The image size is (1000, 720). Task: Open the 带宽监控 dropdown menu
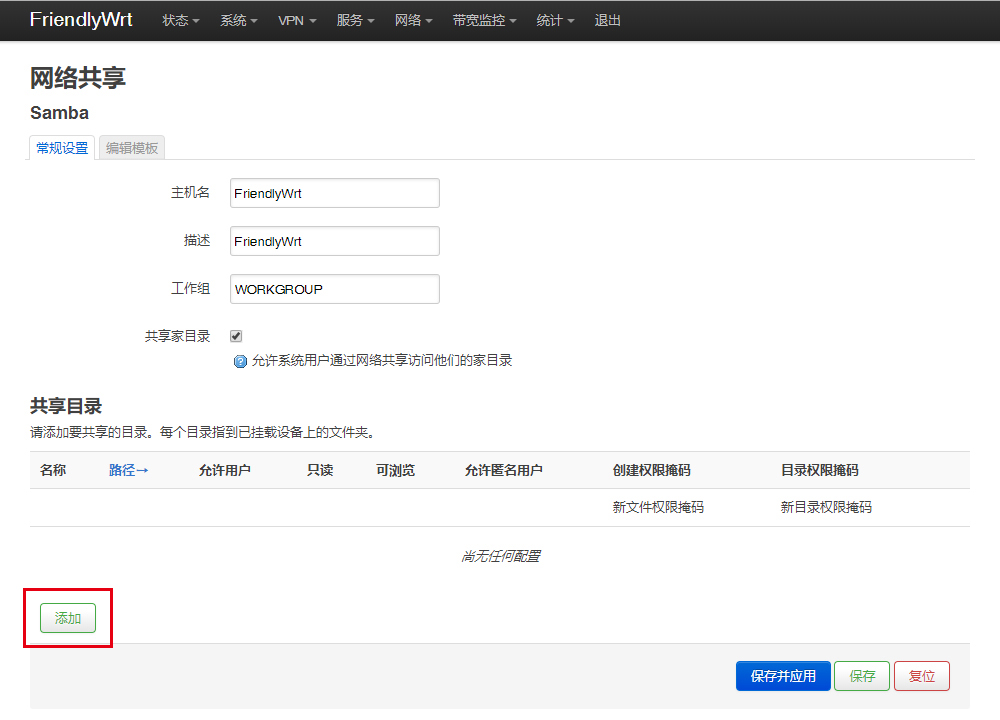484,20
